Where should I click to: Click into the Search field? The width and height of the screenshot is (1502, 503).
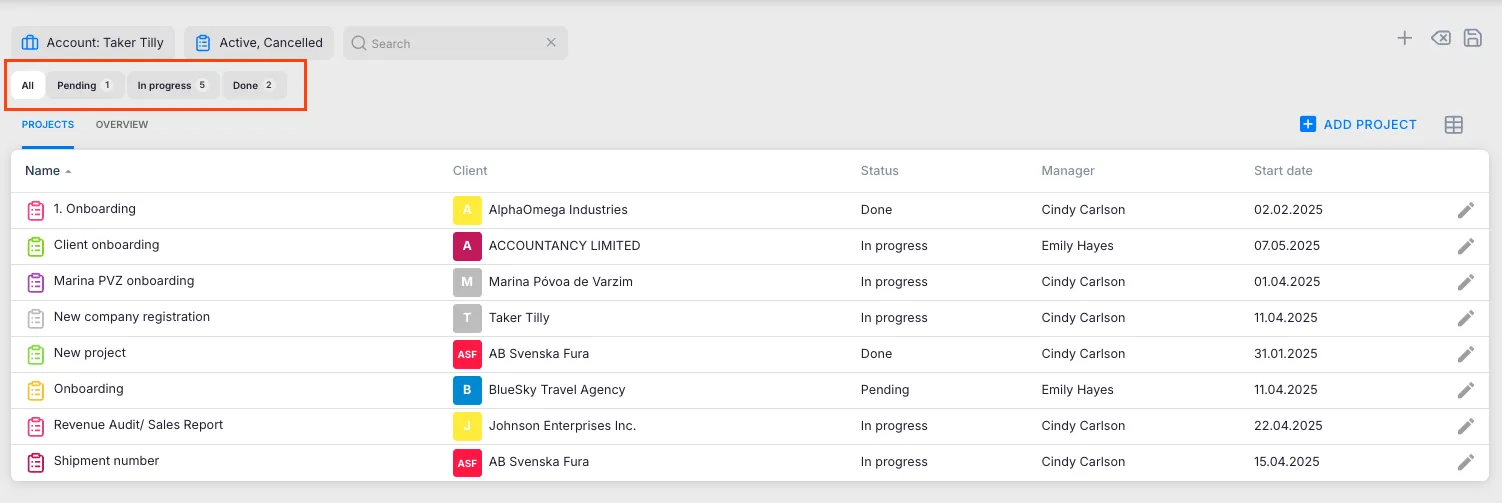(x=450, y=43)
